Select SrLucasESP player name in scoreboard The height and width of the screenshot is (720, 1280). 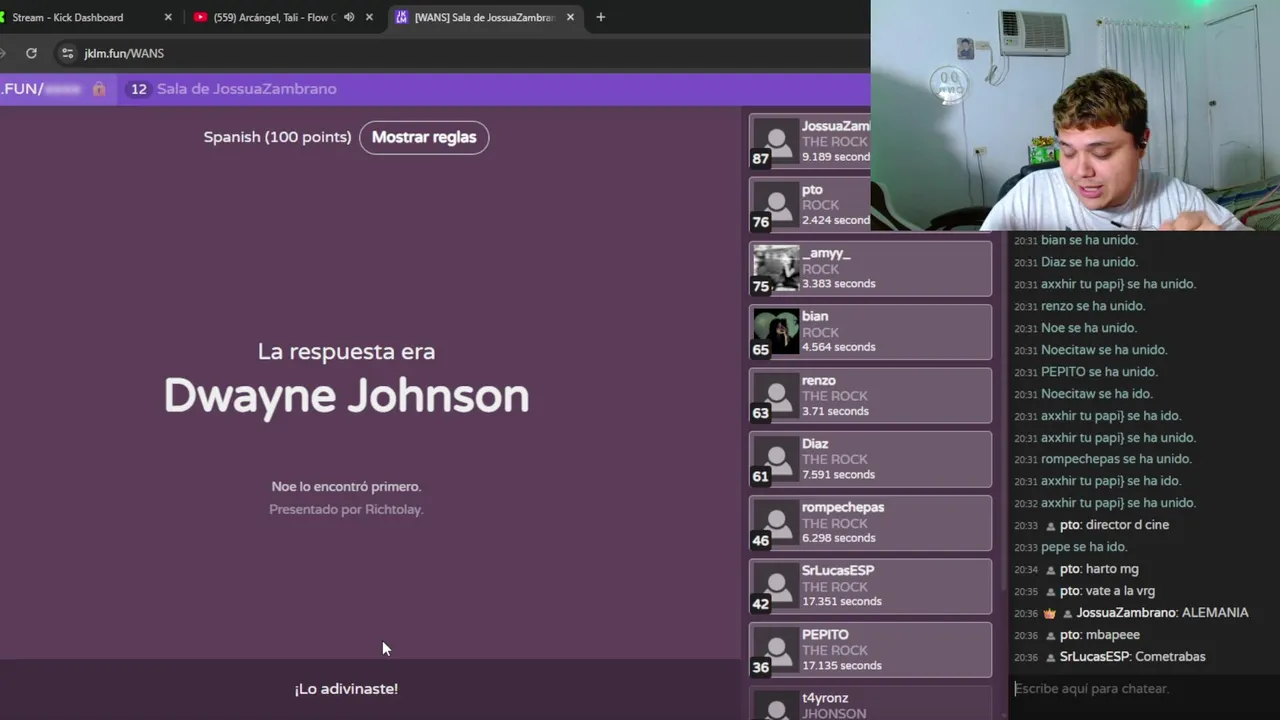(x=838, y=570)
